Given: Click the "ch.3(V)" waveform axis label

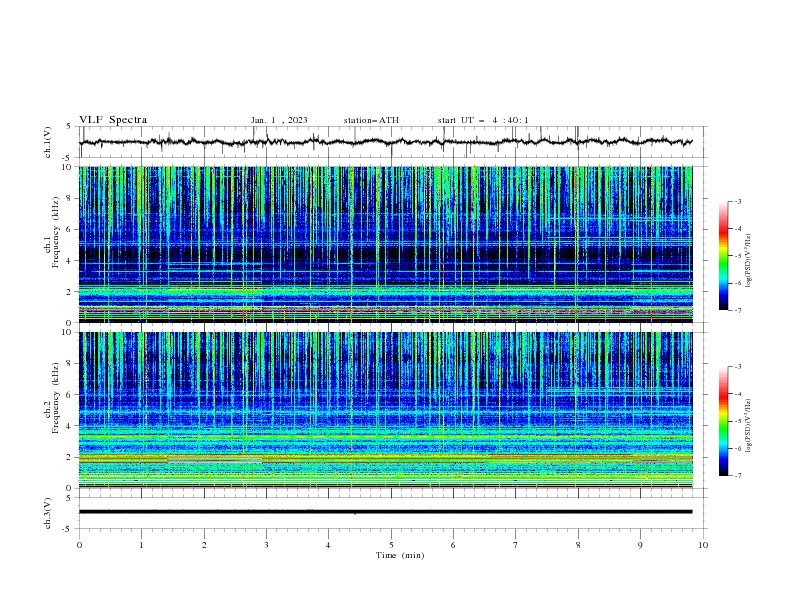Looking at the screenshot, I should 48,513.
